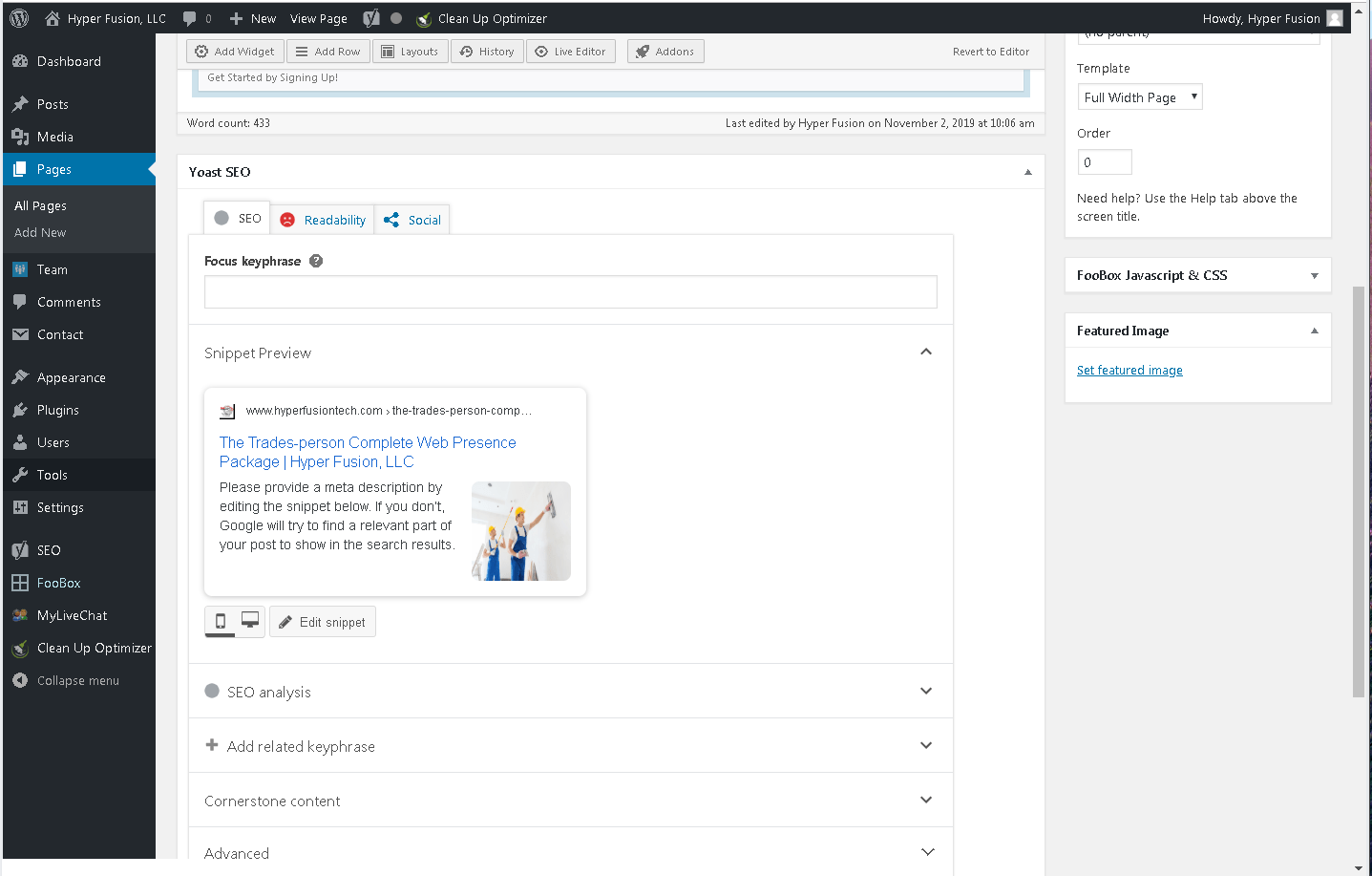Collapse the Yoast SEO metabox arrow
The image size is (1372, 876).
(1028, 172)
